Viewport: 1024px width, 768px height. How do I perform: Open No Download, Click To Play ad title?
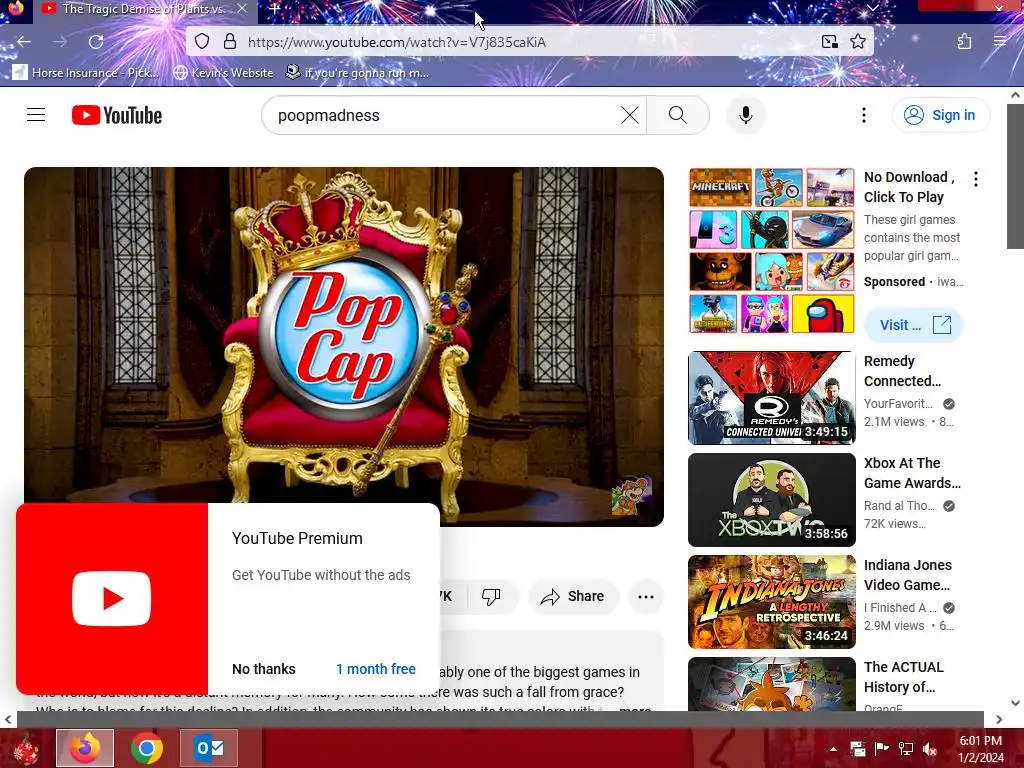pos(909,187)
